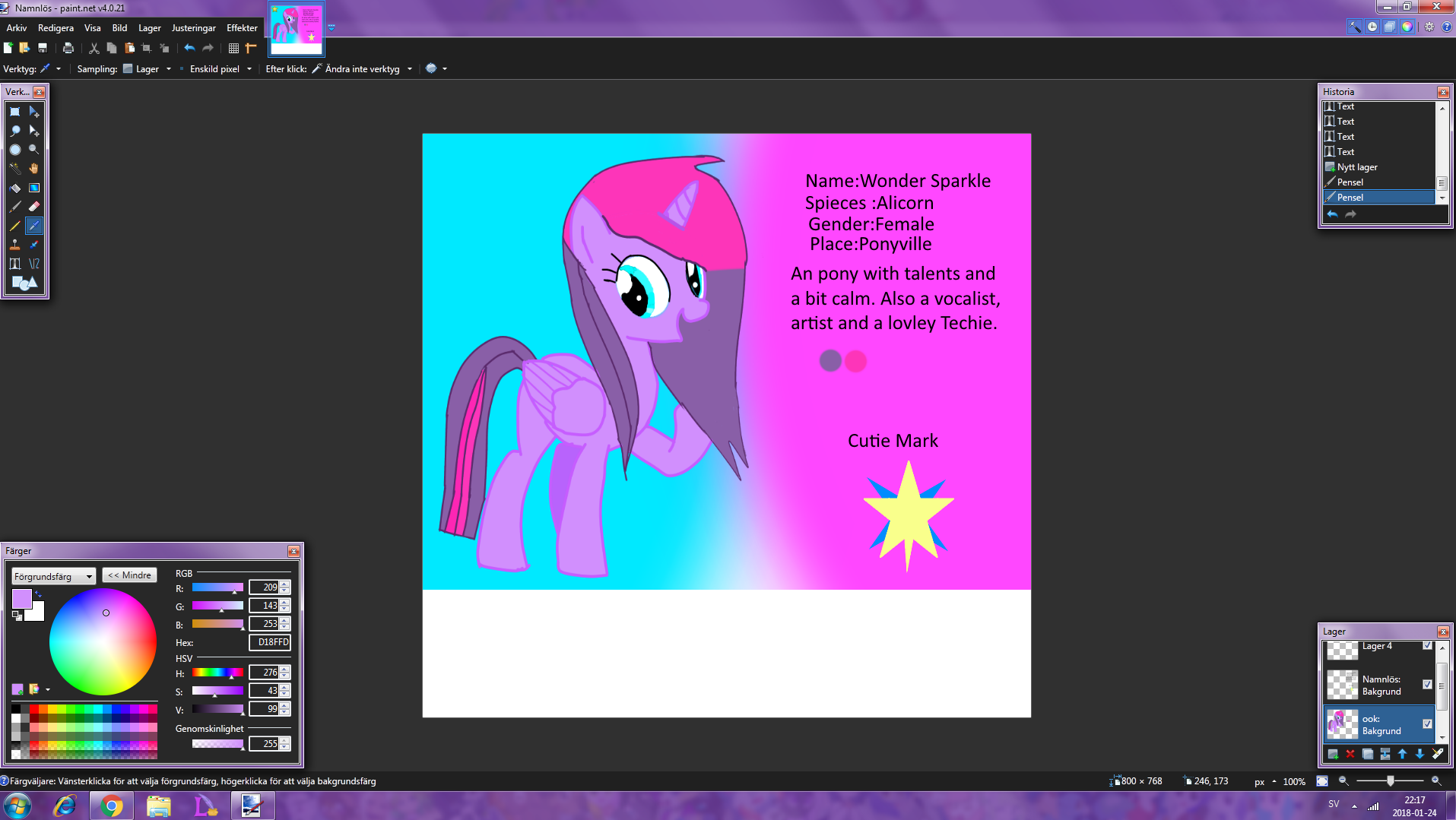The image size is (1456, 820).
Task: Select the highlighted Pensel history entry
Action: pos(1378,198)
